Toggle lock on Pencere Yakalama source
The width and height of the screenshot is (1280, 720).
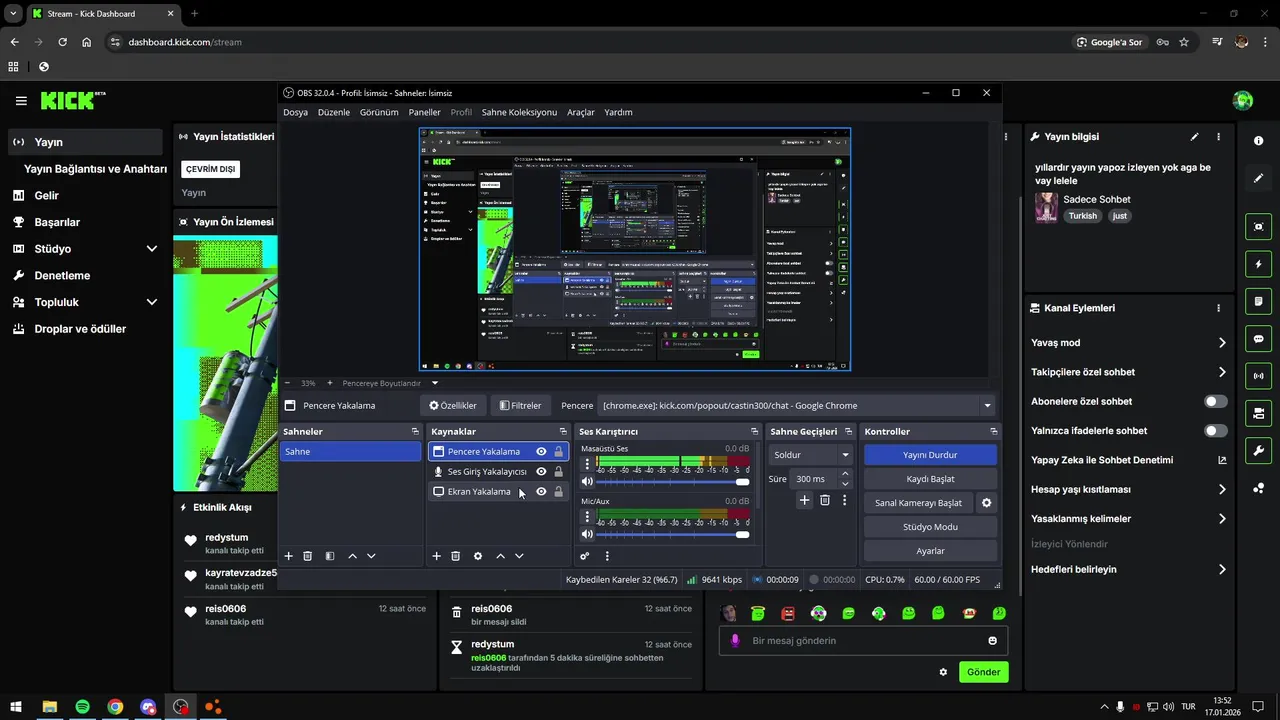(558, 452)
